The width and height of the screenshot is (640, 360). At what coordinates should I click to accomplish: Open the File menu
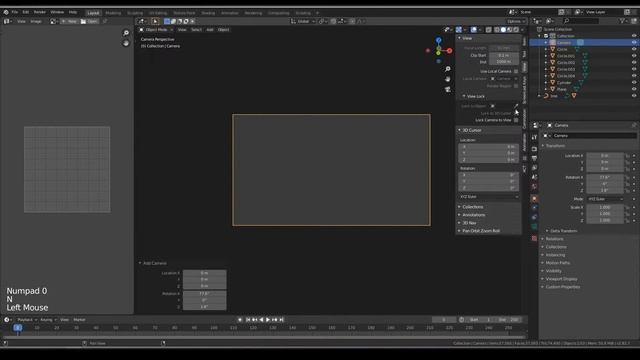point(15,12)
